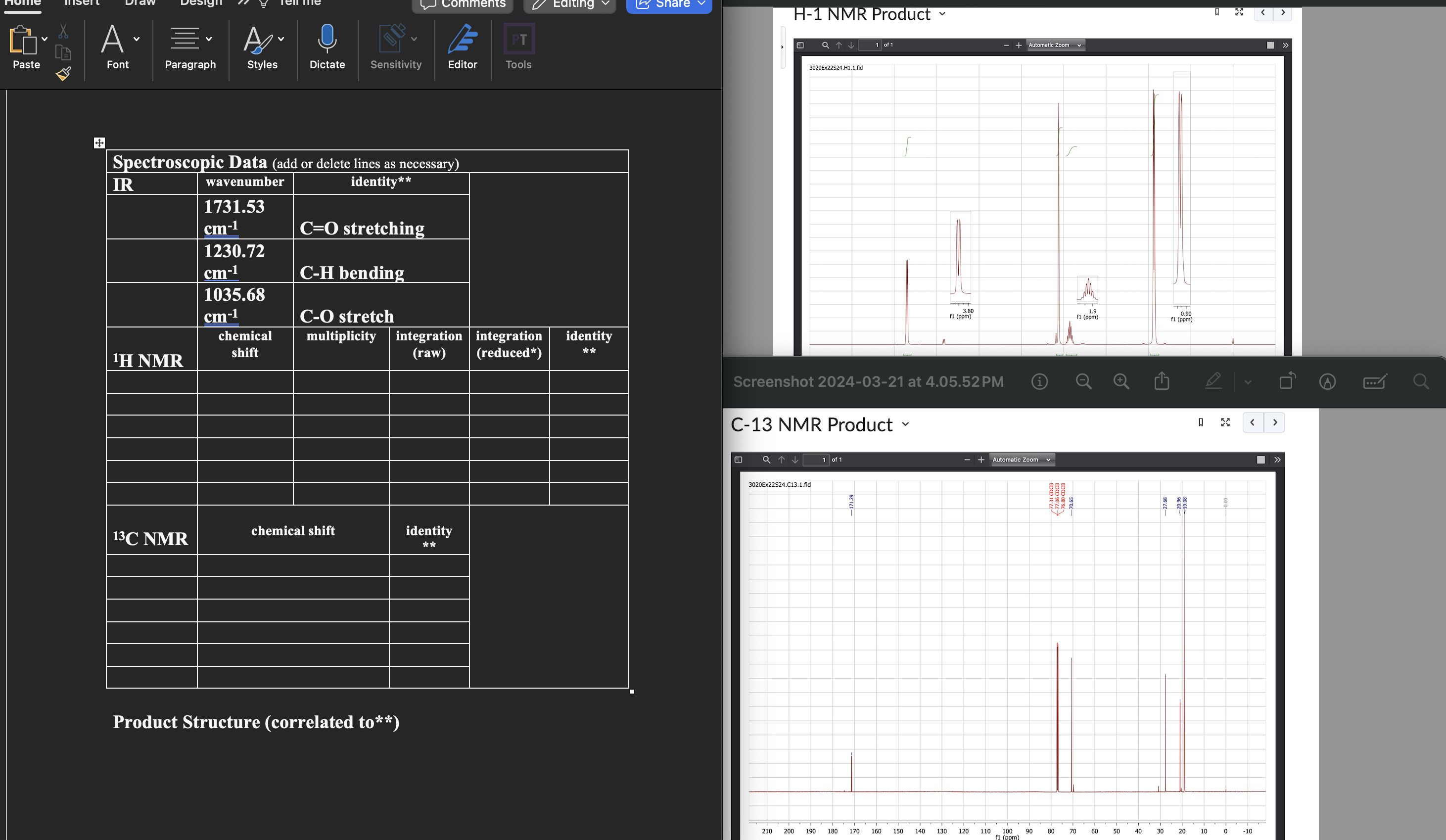Click the Share icon in Preview toolbar

click(x=1162, y=381)
